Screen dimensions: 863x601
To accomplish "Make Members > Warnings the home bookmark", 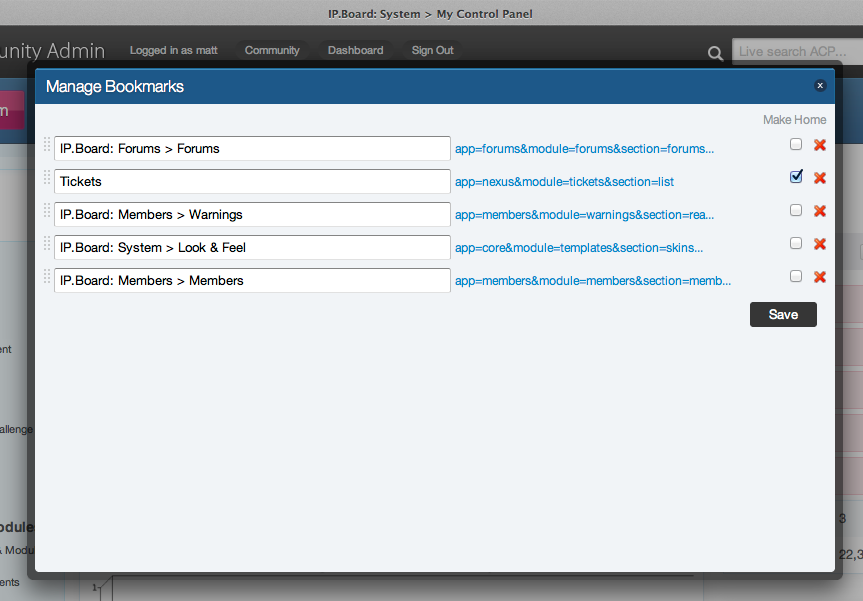I will pos(796,210).
